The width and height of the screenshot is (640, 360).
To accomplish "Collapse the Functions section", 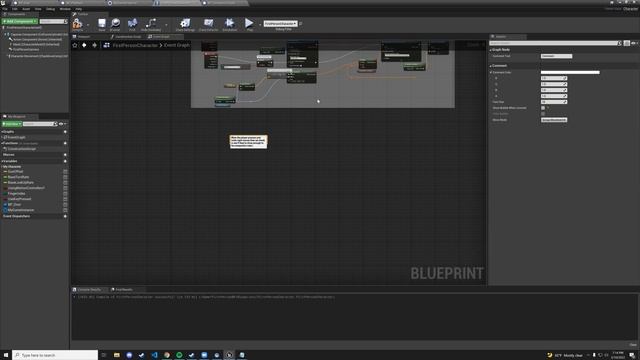I will coord(2,143).
